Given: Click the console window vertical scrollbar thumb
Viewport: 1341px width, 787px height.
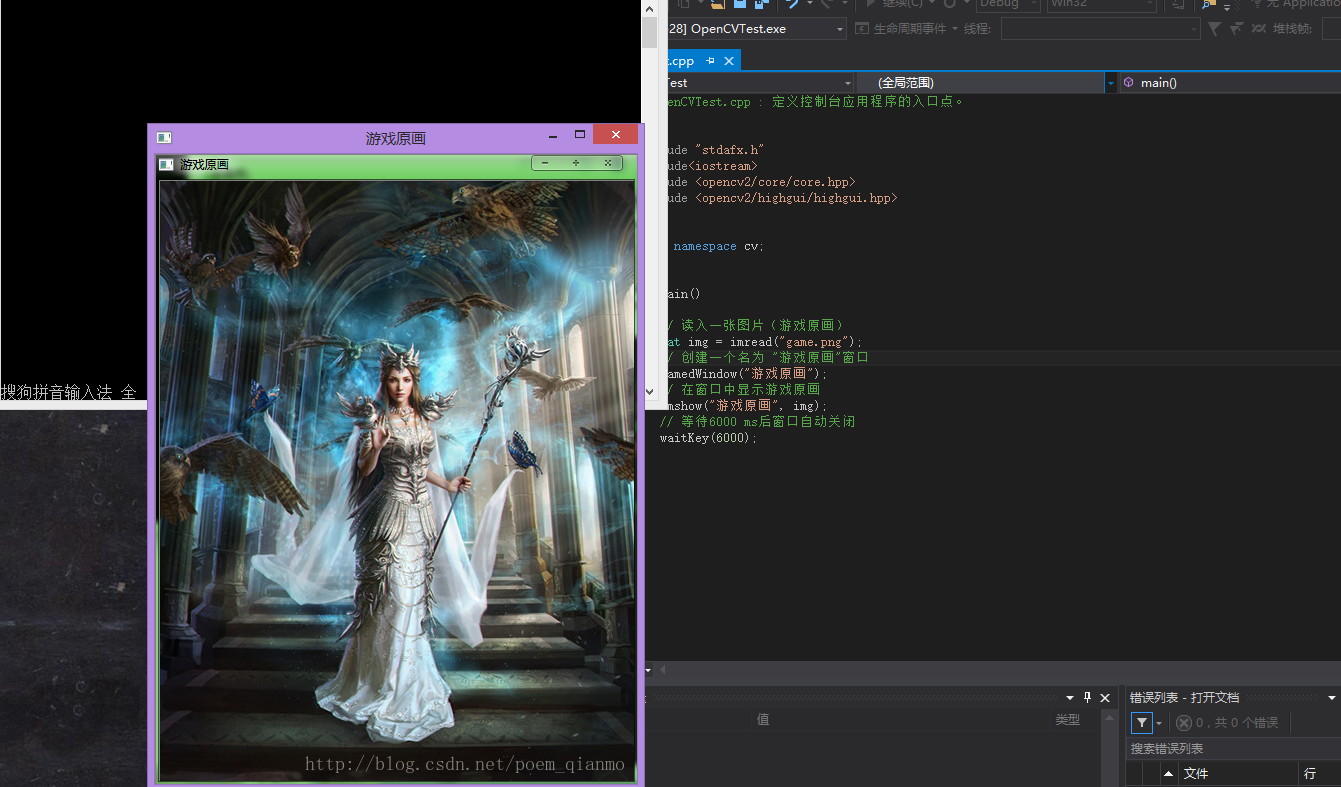Looking at the screenshot, I should click(x=650, y=32).
